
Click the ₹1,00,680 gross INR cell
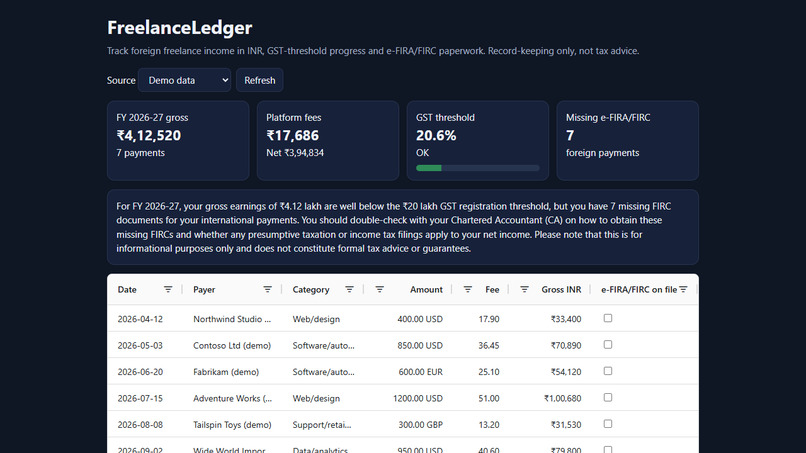pos(563,398)
